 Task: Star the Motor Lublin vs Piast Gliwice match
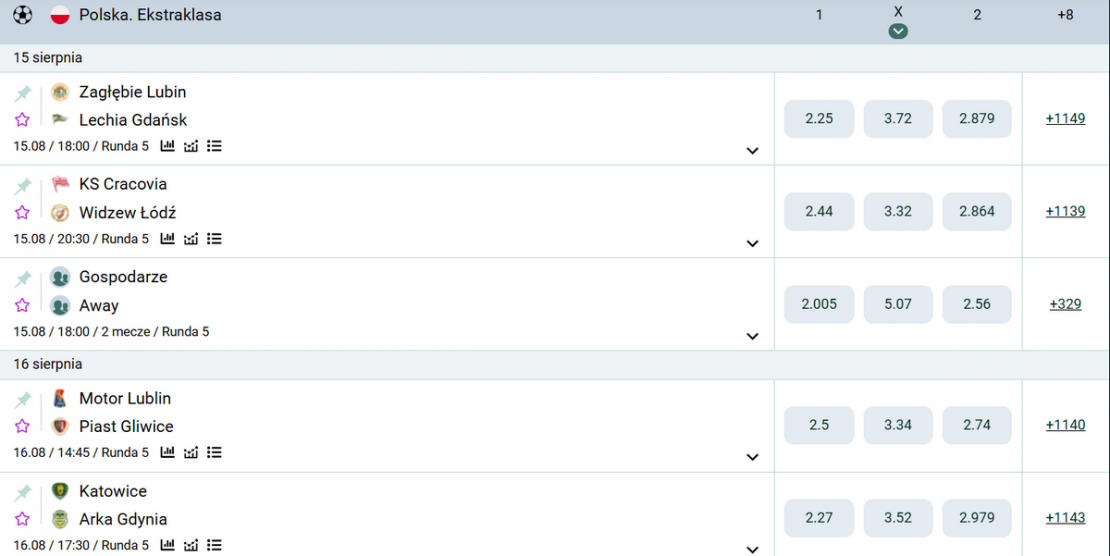tap(23, 426)
